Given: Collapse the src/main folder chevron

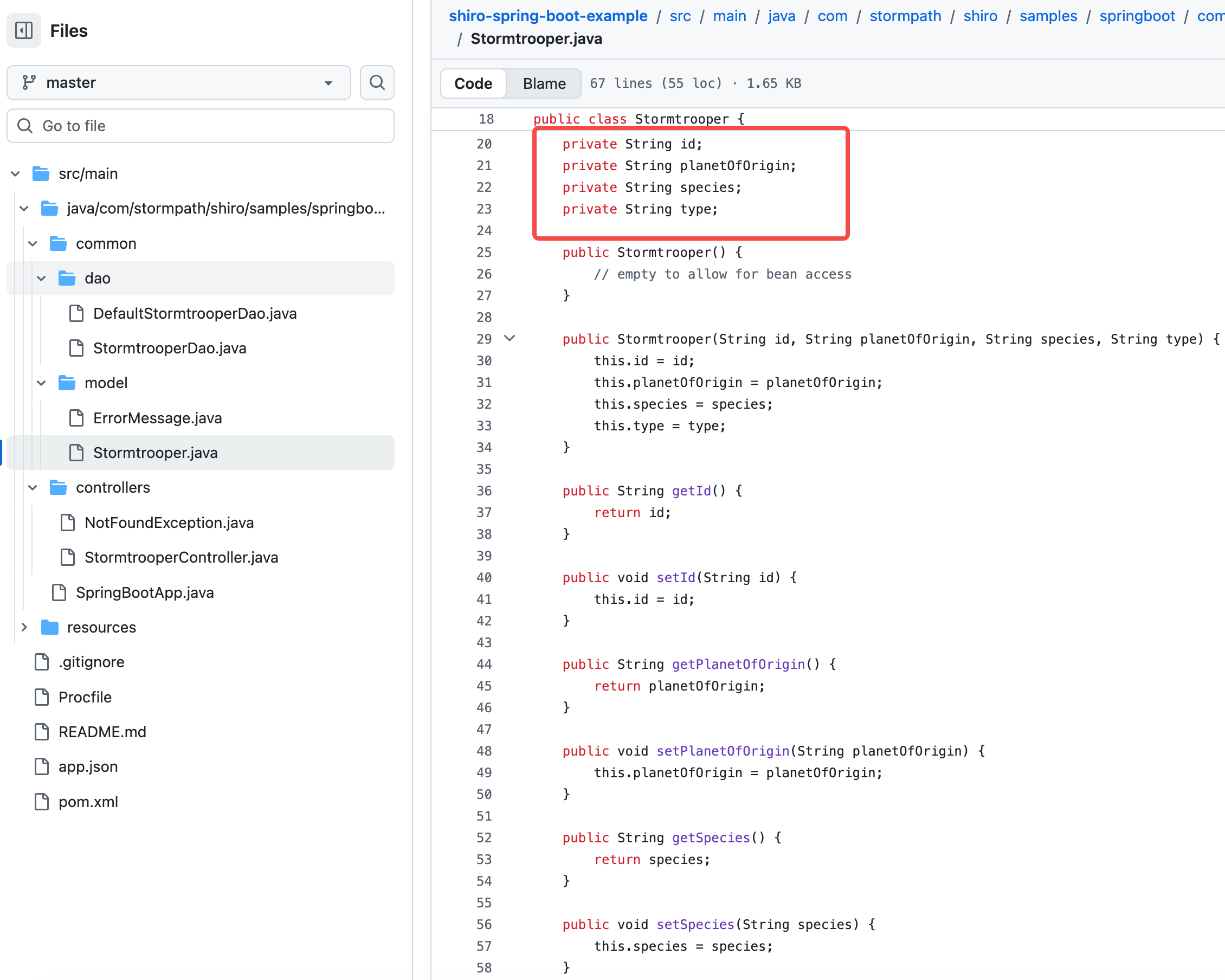Looking at the screenshot, I should click(x=15, y=174).
